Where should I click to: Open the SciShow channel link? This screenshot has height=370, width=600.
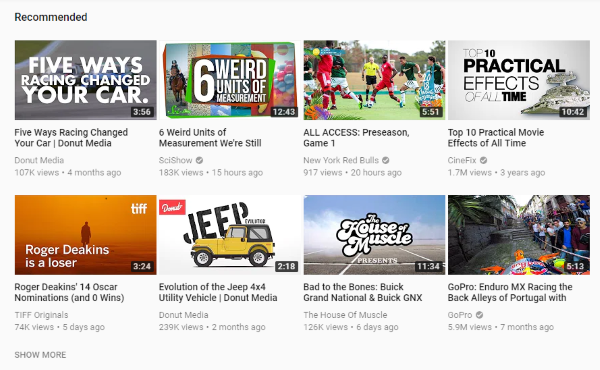tap(176, 160)
